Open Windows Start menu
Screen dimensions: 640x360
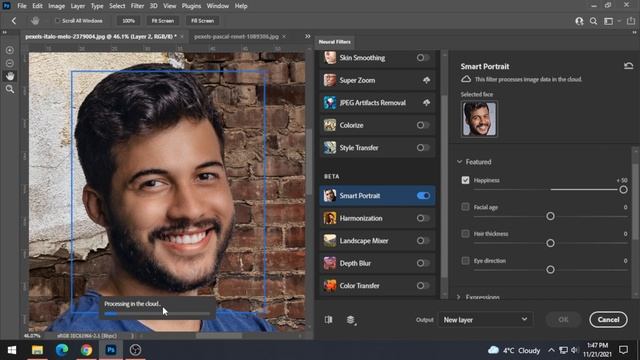pyautogui.click(x=12, y=350)
